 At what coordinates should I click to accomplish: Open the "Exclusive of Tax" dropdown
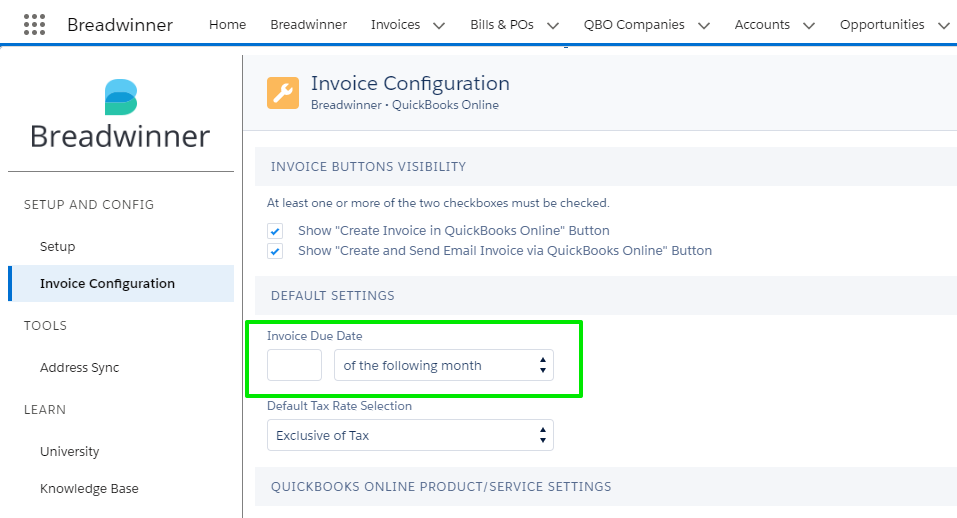coord(410,435)
